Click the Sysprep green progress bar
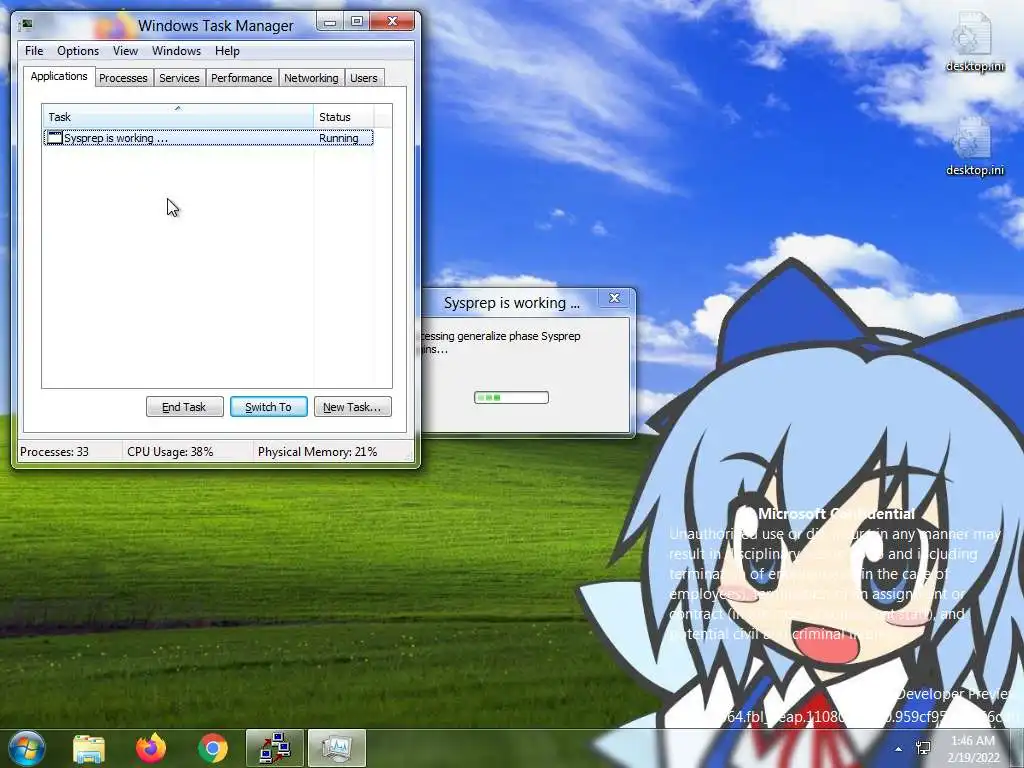The width and height of the screenshot is (1024, 768). point(511,397)
